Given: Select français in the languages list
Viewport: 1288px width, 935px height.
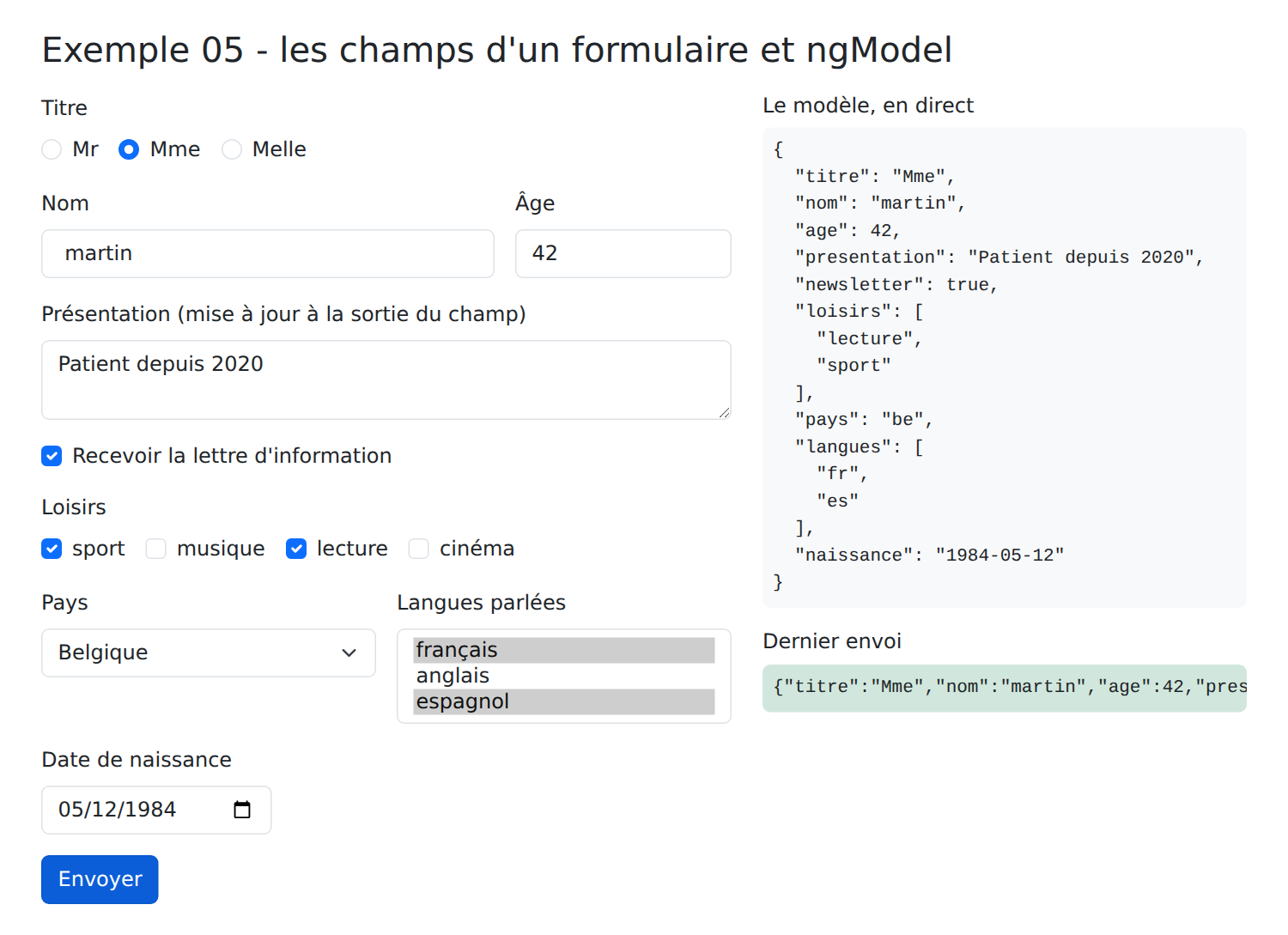Looking at the screenshot, I should tap(564, 650).
